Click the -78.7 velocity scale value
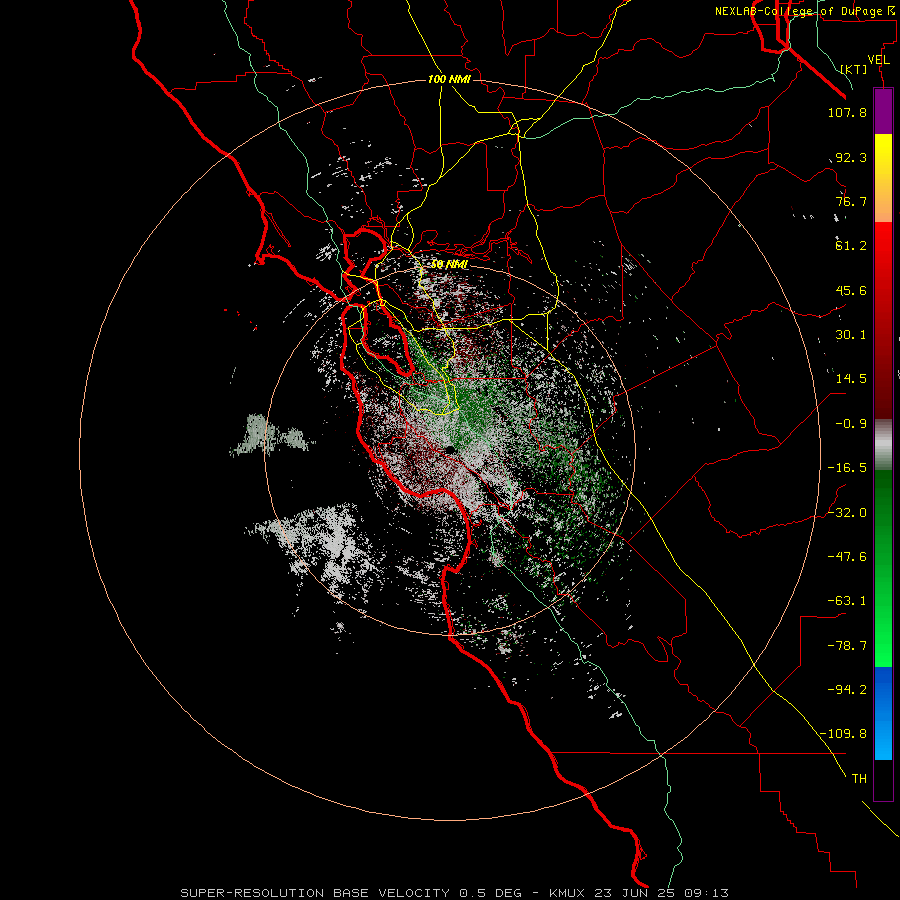This screenshot has height=900, width=900. click(847, 646)
